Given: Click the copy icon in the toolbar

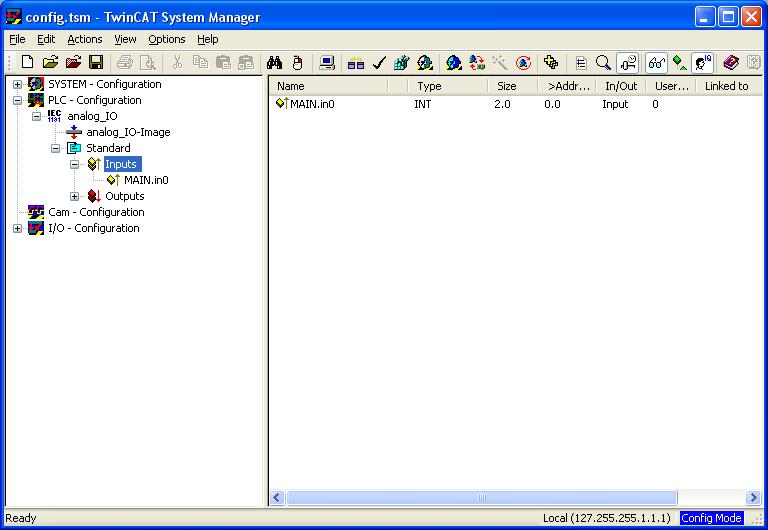Looking at the screenshot, I should [200, 62].
